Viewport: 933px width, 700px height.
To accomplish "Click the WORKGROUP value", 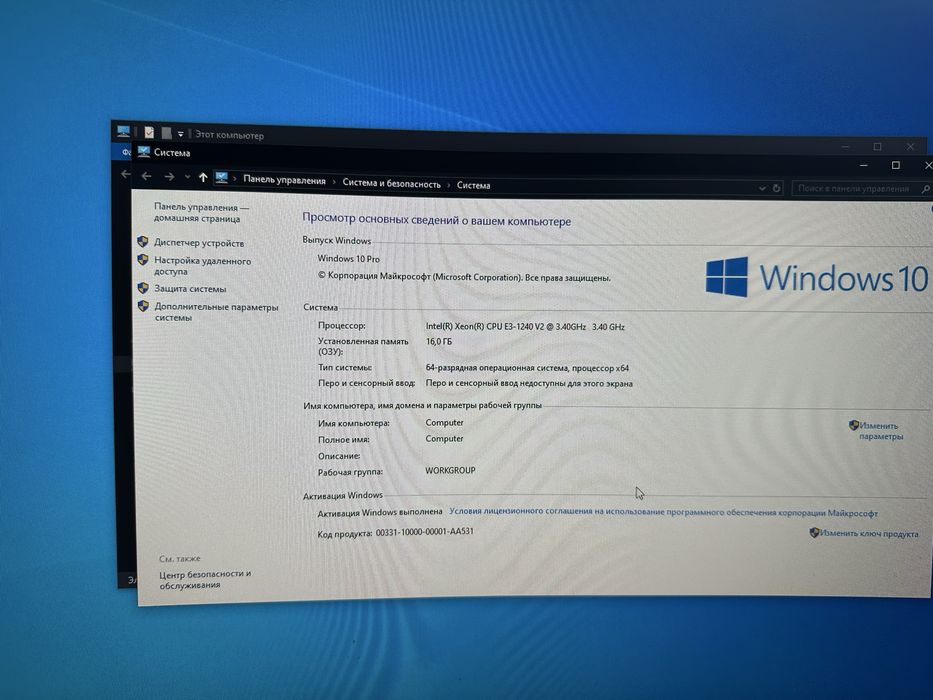I will [450, 470].
